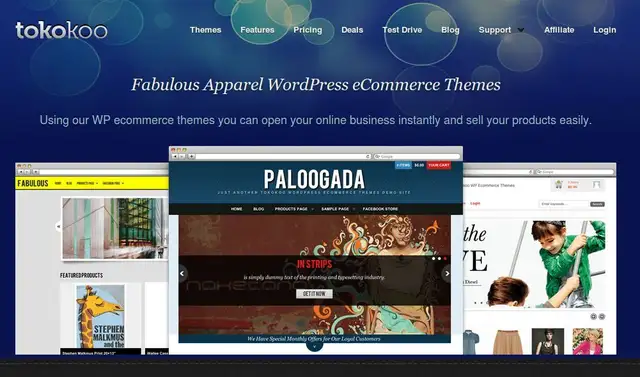Click the Login link in header

[604, 30]
